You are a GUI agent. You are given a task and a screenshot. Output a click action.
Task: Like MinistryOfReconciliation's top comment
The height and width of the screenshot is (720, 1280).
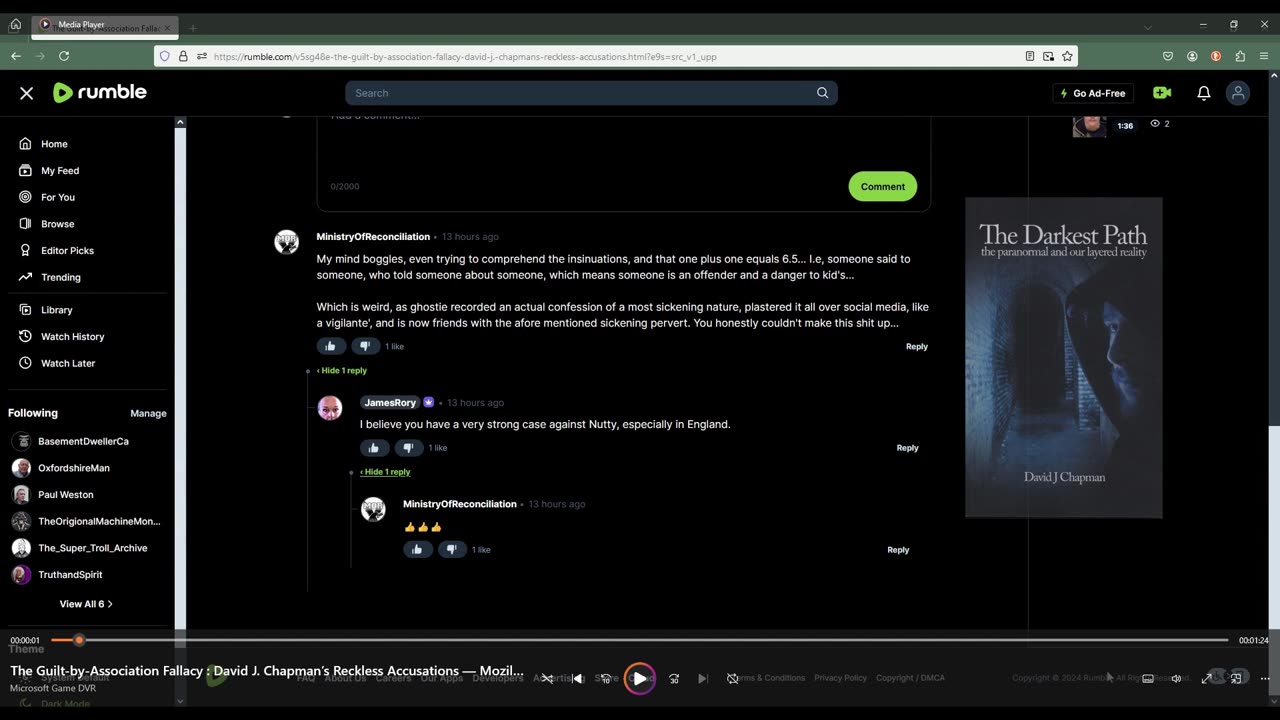[x=331, y=346]
